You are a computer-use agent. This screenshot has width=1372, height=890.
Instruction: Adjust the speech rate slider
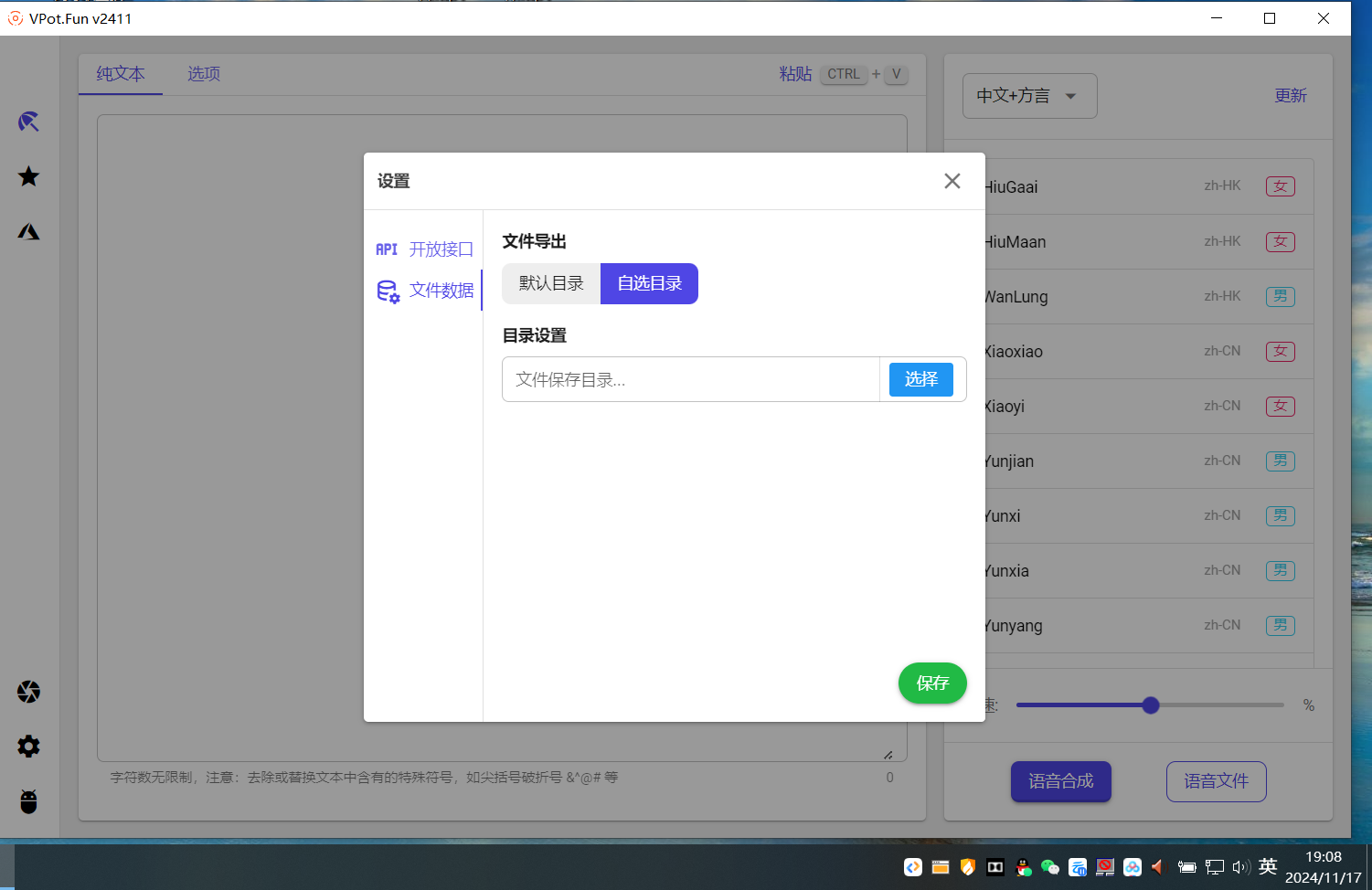coord(1150,705)
